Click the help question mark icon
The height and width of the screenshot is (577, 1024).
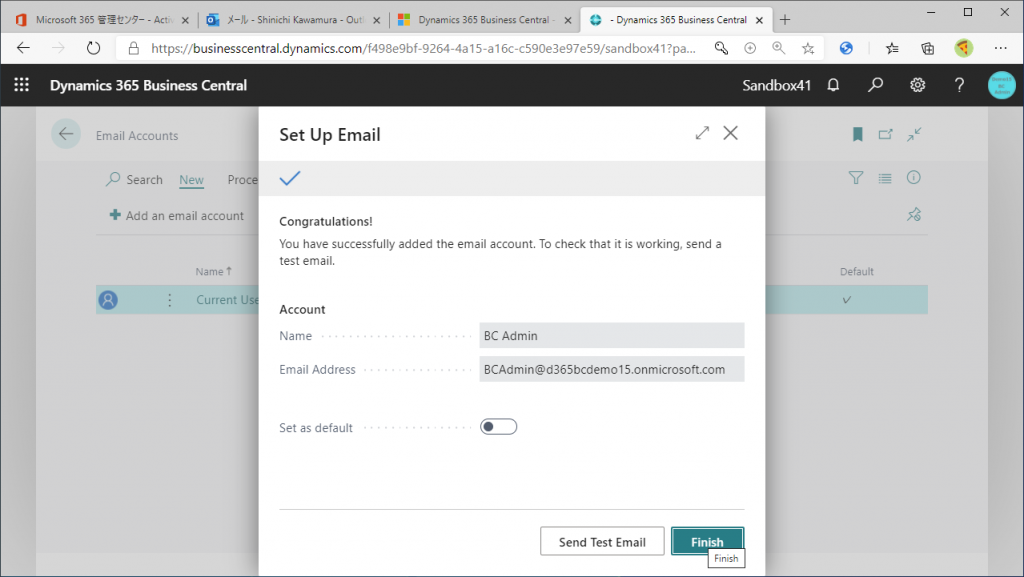point(959,85)
